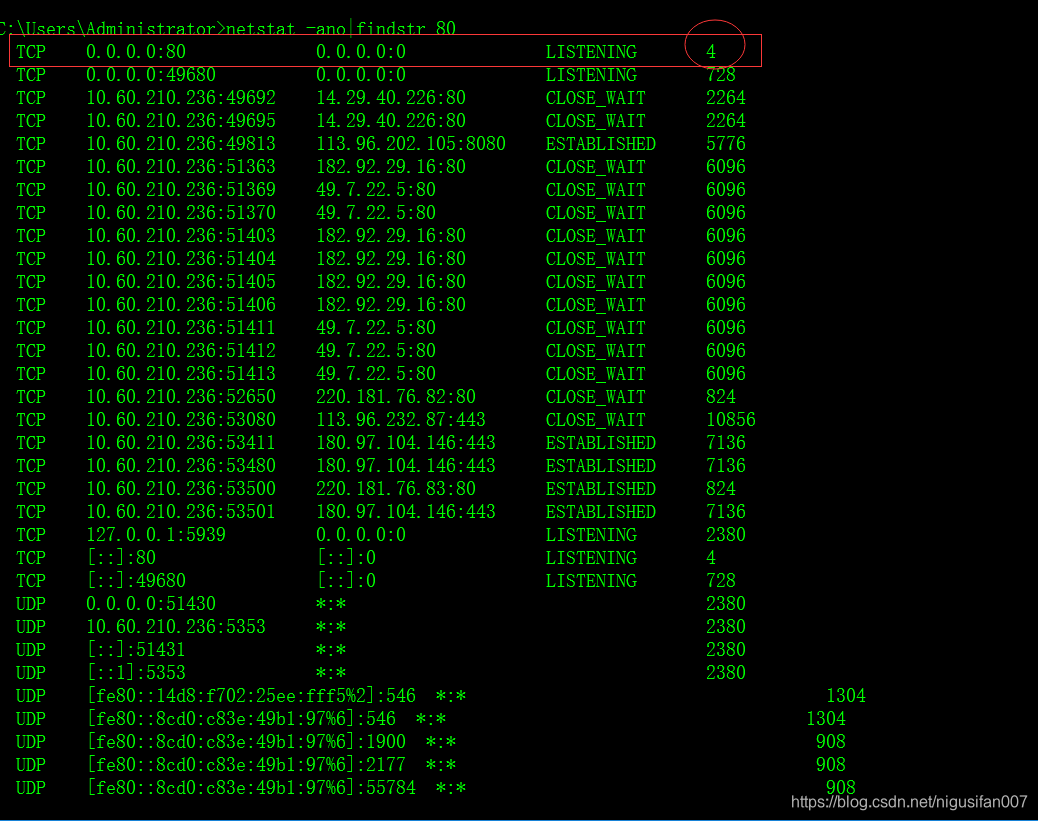
Task: Click local address 10.60.210.236:53480
Action: point(181,465)
